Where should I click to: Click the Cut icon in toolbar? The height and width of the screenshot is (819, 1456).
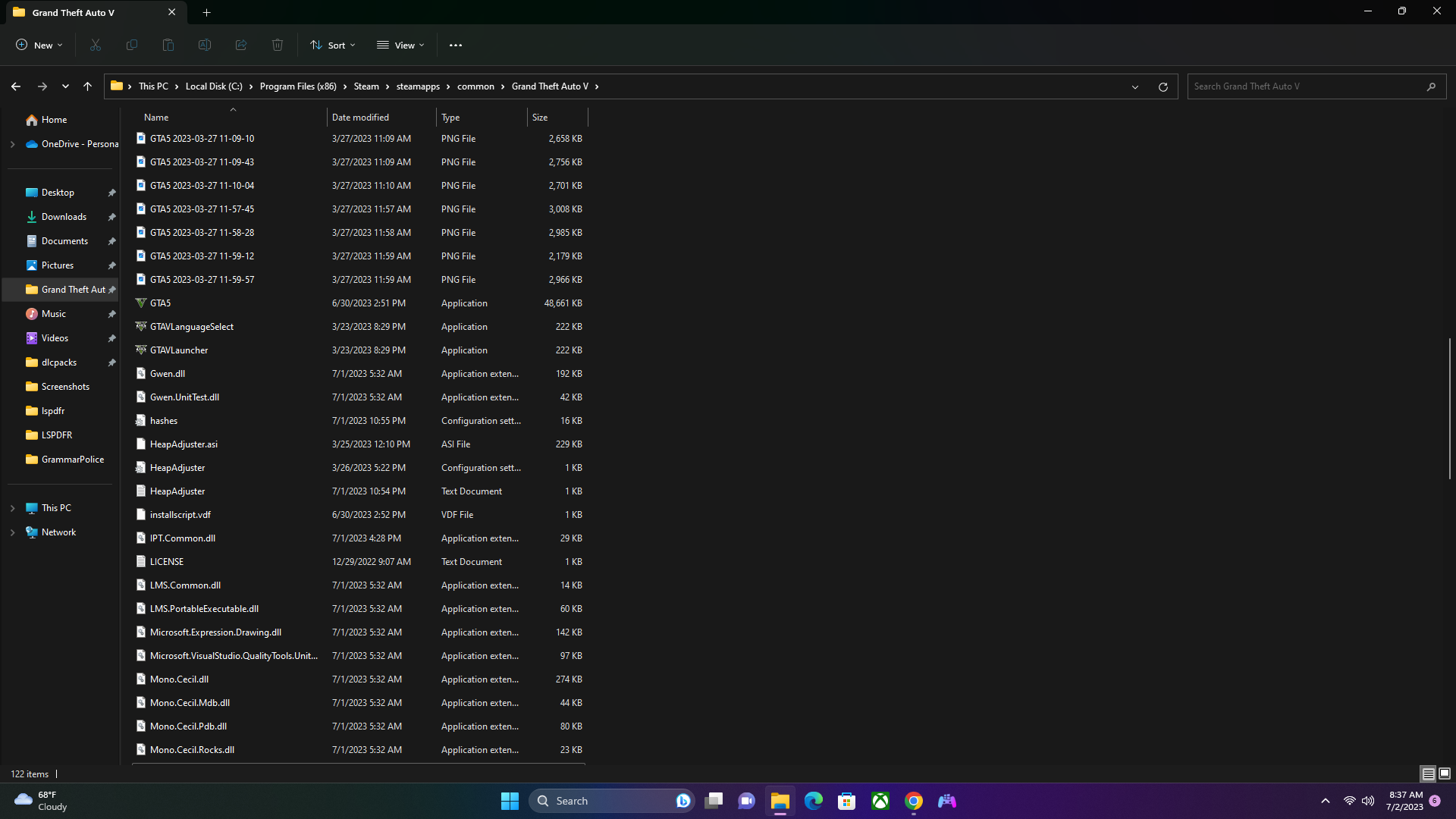tap(96, 45)
